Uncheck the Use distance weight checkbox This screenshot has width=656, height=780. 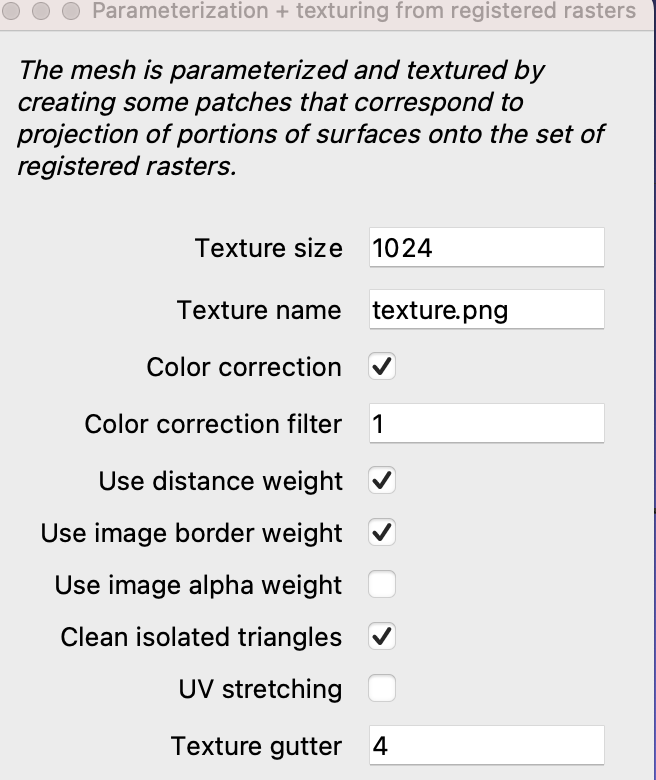(x=382, y=481)
